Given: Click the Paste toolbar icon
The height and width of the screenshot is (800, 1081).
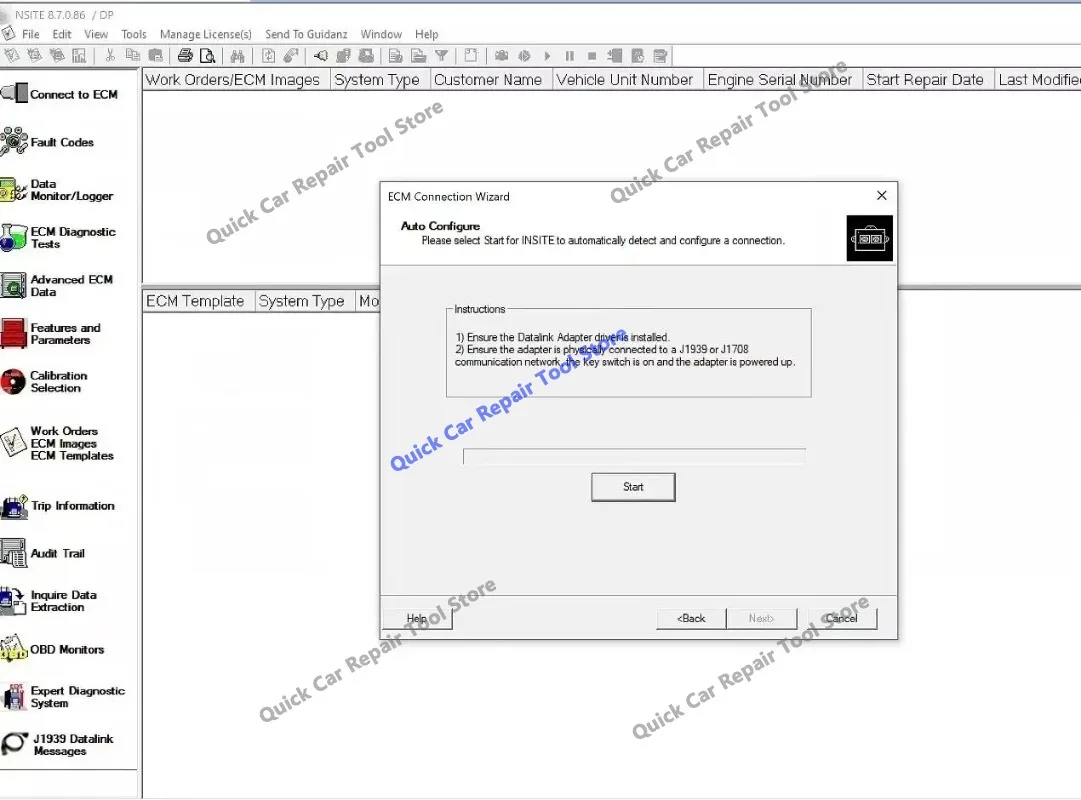Looking at the screenshot, I should point(156,56).
